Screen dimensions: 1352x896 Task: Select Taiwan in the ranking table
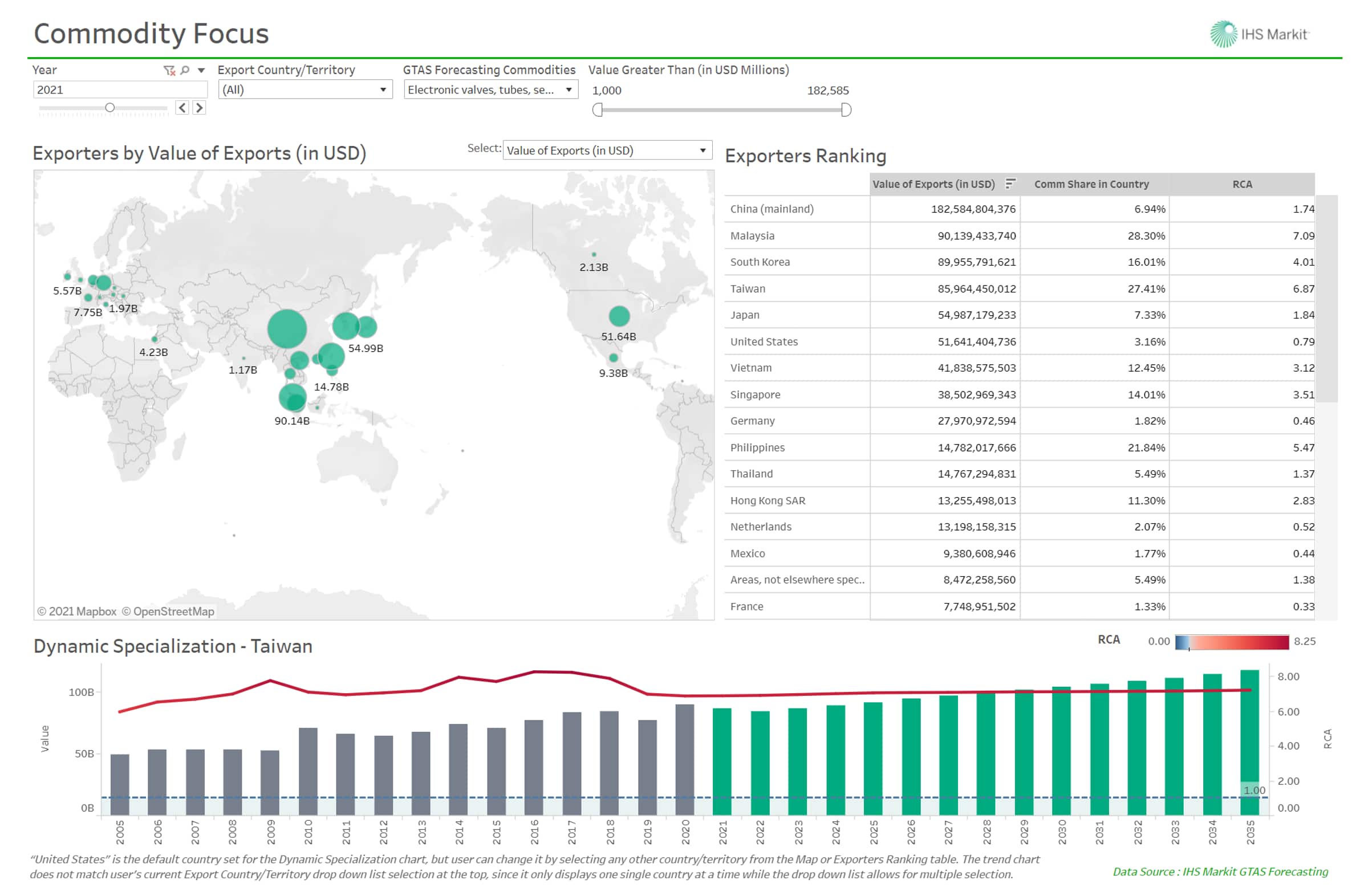click(748, 288)
